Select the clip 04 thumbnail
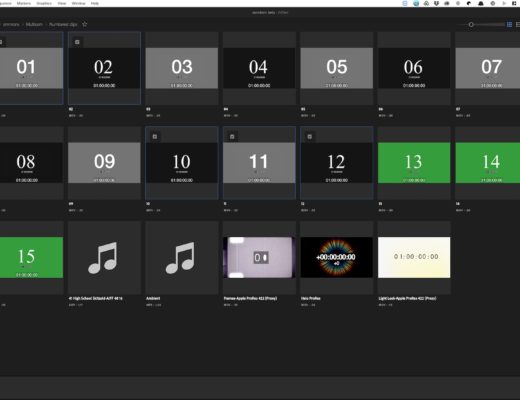This screenshot has height=400, width=520. (259, 68)
